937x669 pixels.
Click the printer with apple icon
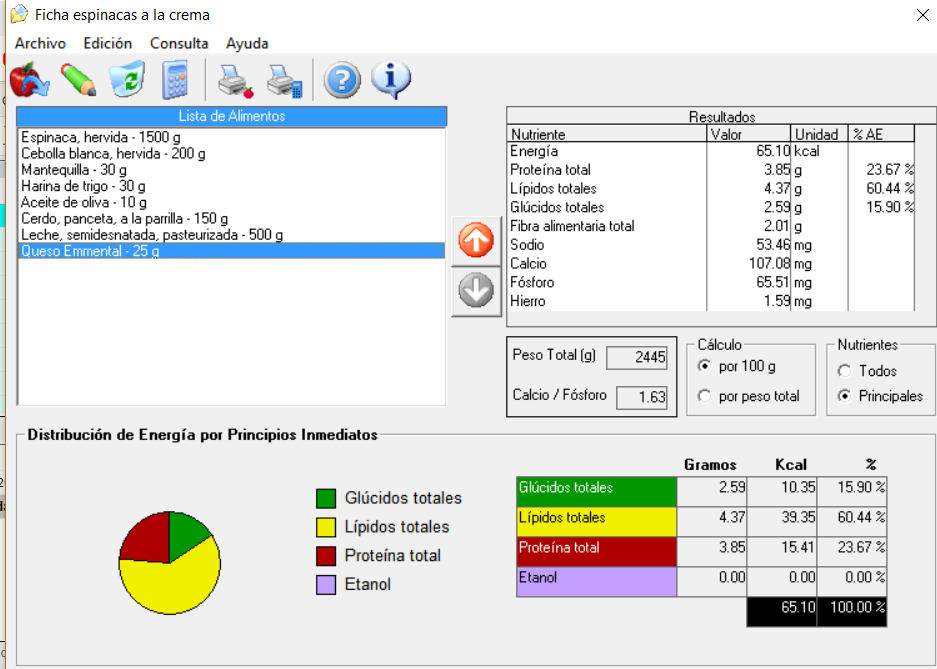coord(236,79)
